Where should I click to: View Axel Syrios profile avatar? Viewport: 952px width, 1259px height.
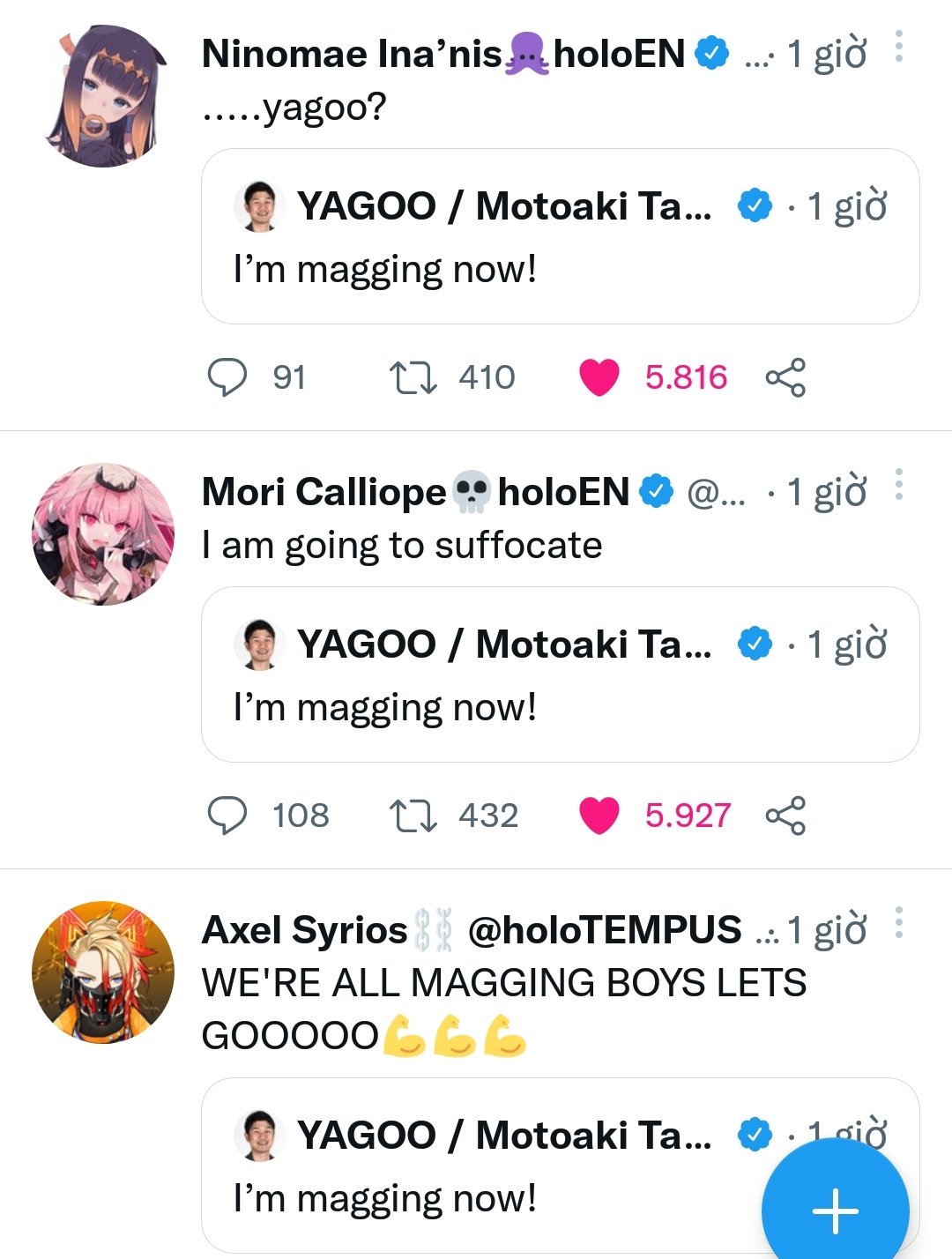[x=103, y=972]
